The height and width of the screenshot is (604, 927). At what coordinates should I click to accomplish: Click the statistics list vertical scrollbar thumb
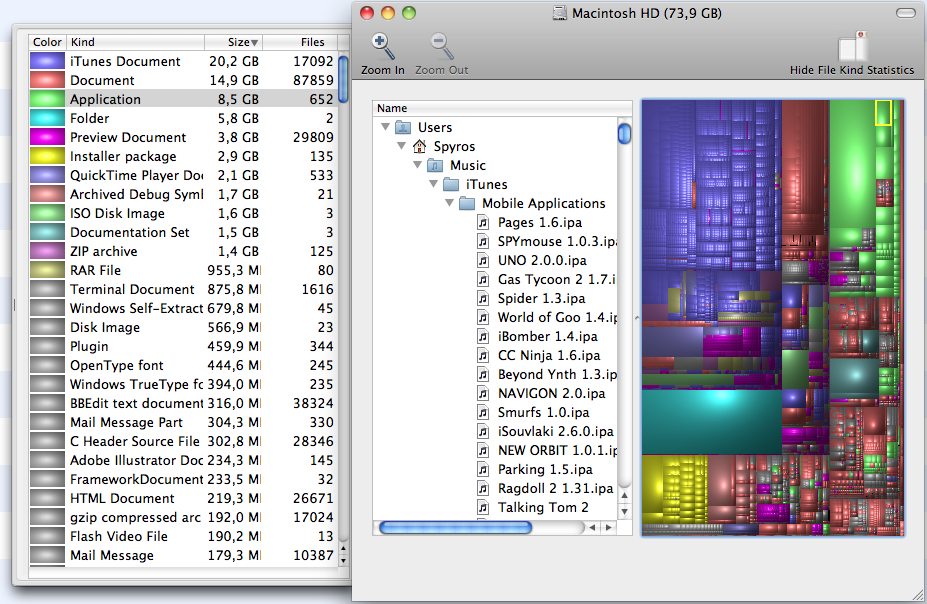pos(343,80)
